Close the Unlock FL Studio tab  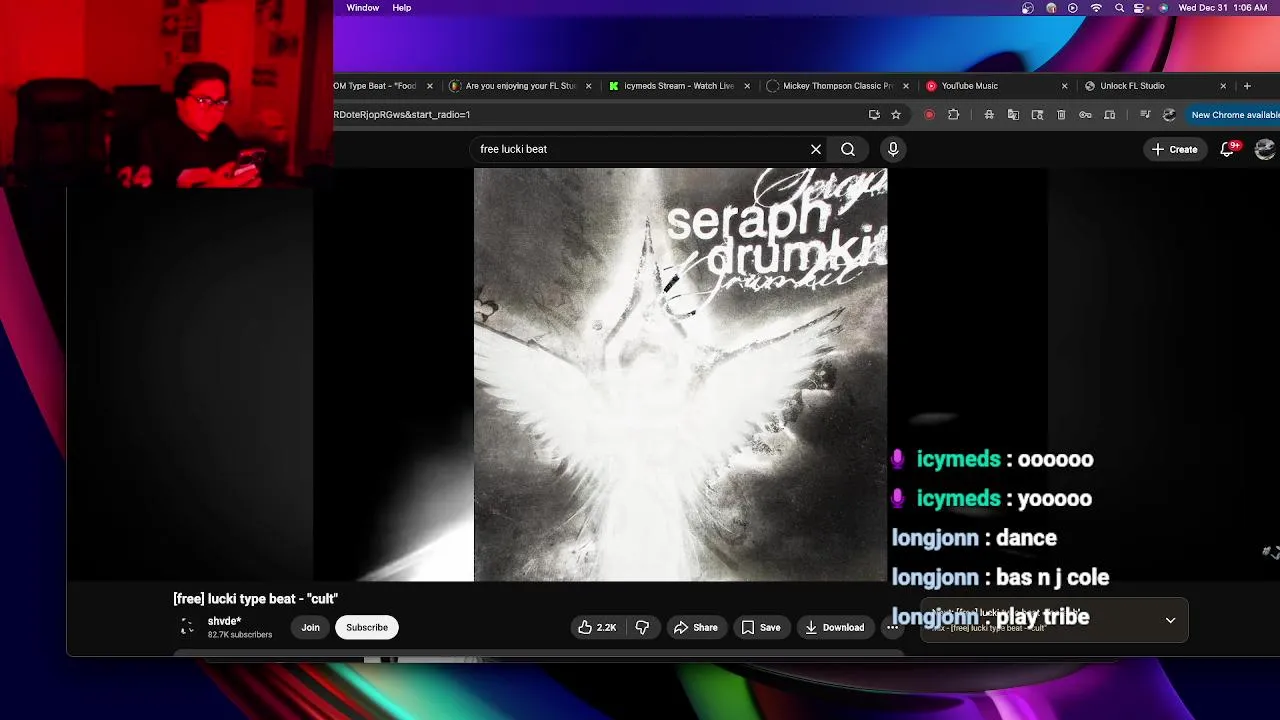(x=1223, y=86)
